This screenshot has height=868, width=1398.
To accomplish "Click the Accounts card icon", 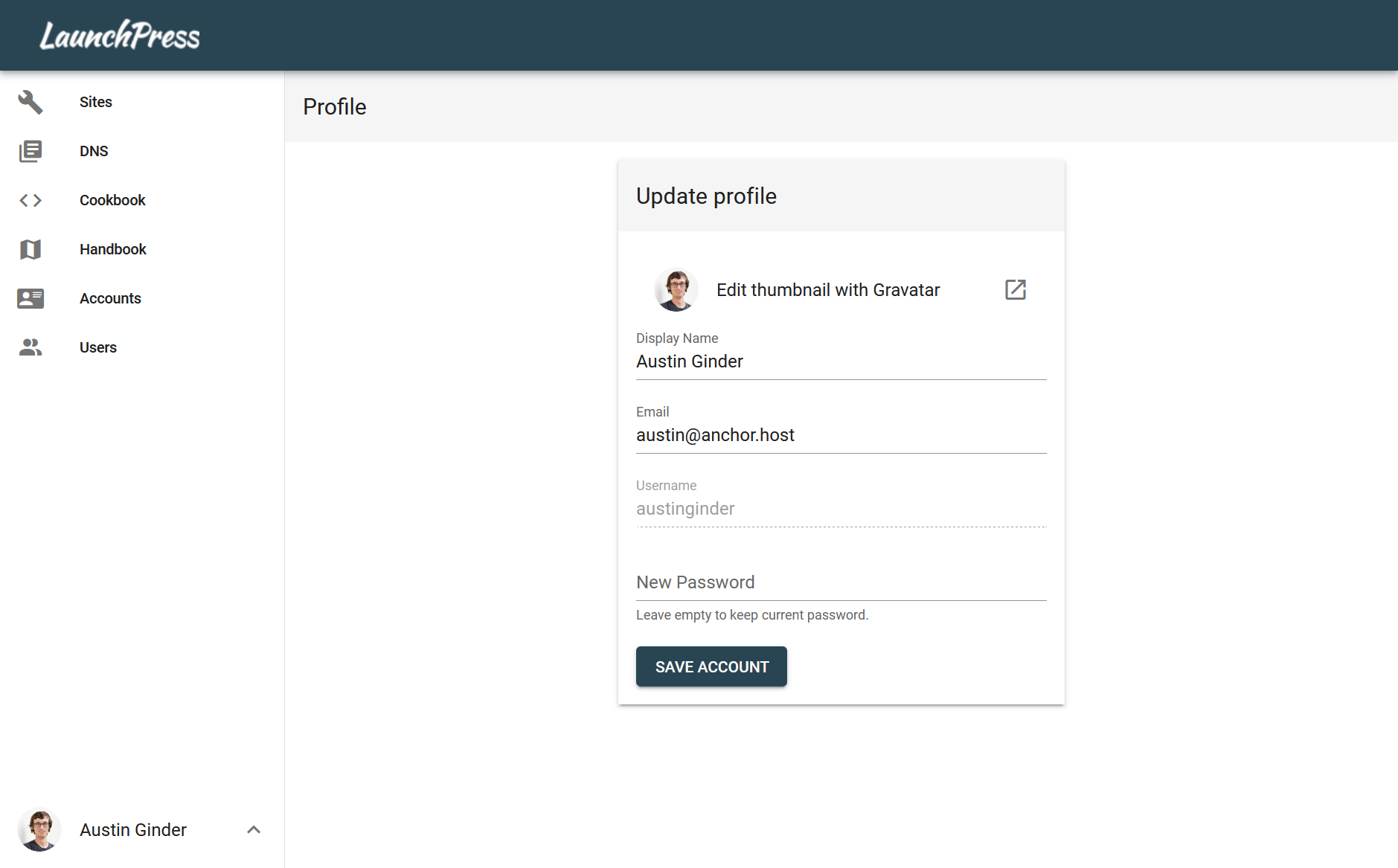I will pyautogui.click(x=31, y=298).
